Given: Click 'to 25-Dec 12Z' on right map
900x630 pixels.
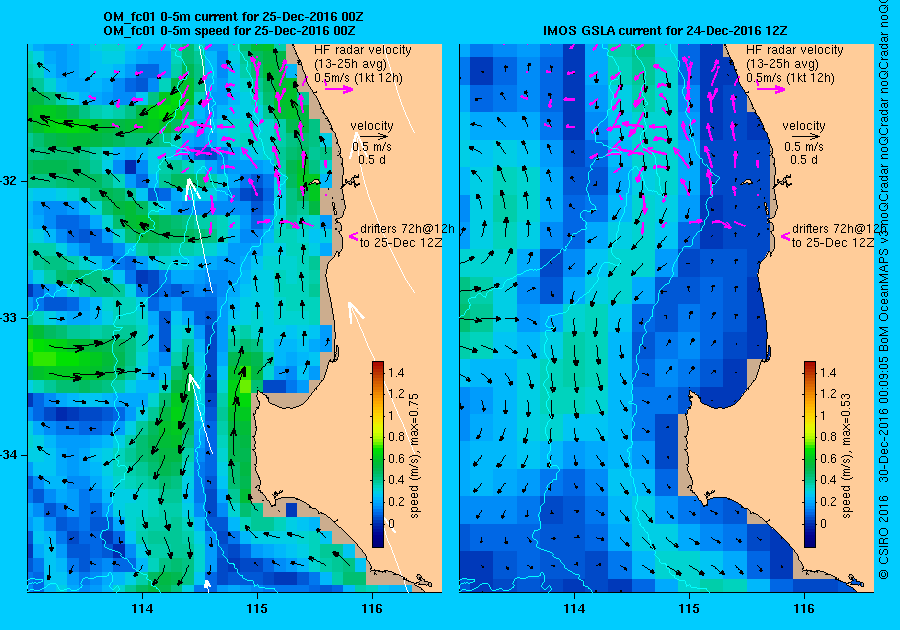Looking at the screenshot, I should (x=833, y=242).
